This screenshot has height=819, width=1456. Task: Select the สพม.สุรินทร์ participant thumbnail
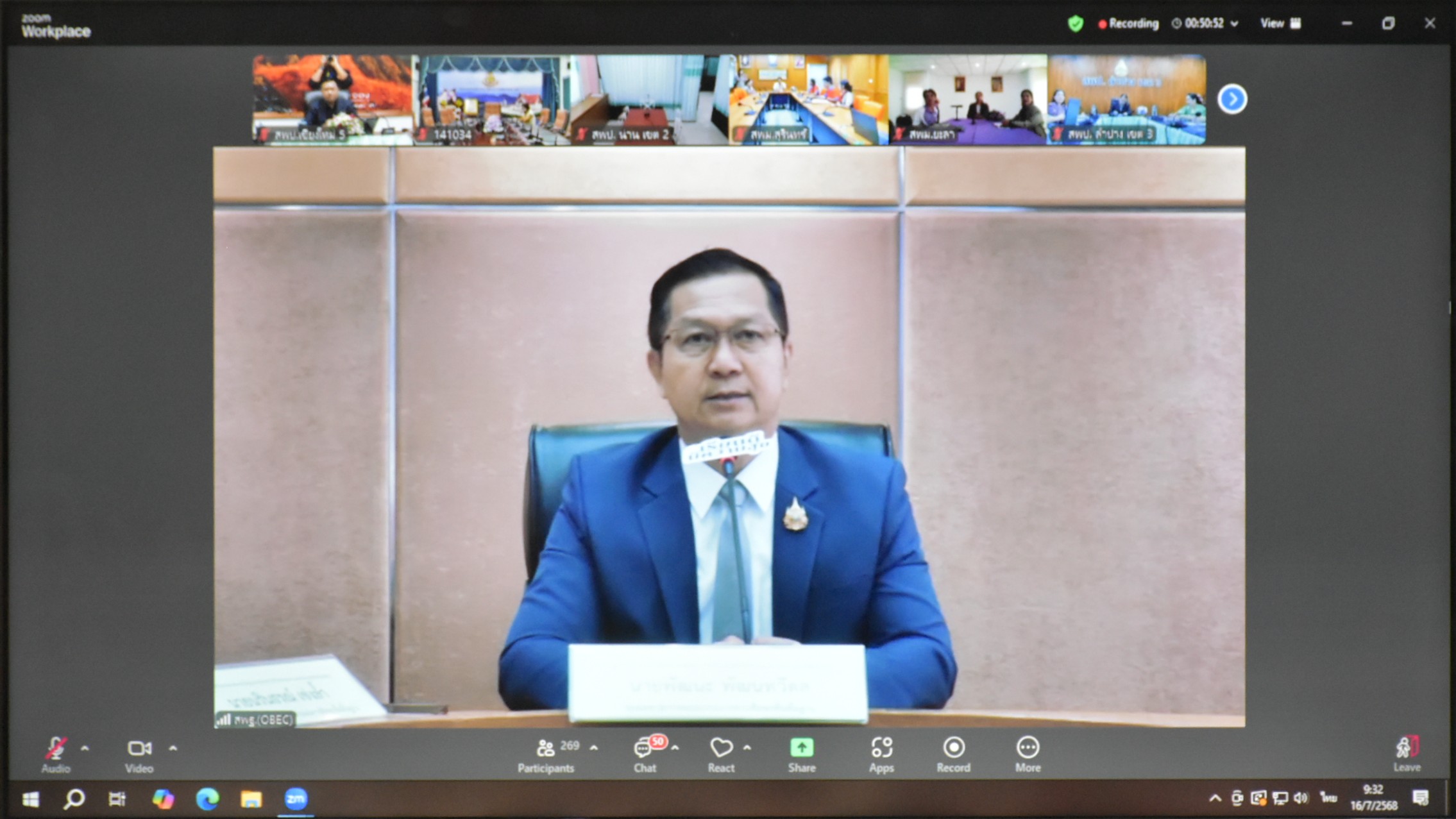[x=809, y=99]
